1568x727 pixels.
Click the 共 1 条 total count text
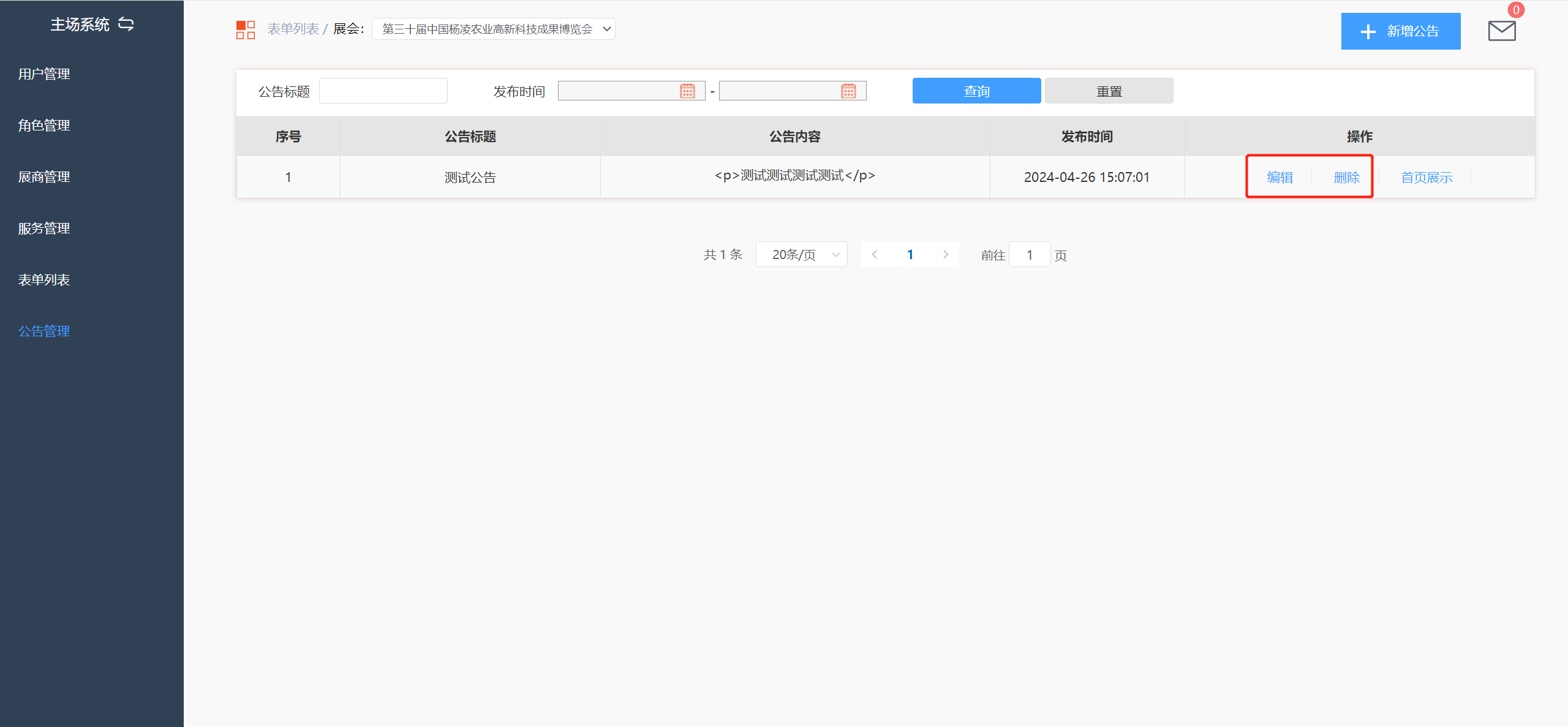coord(723,254)
